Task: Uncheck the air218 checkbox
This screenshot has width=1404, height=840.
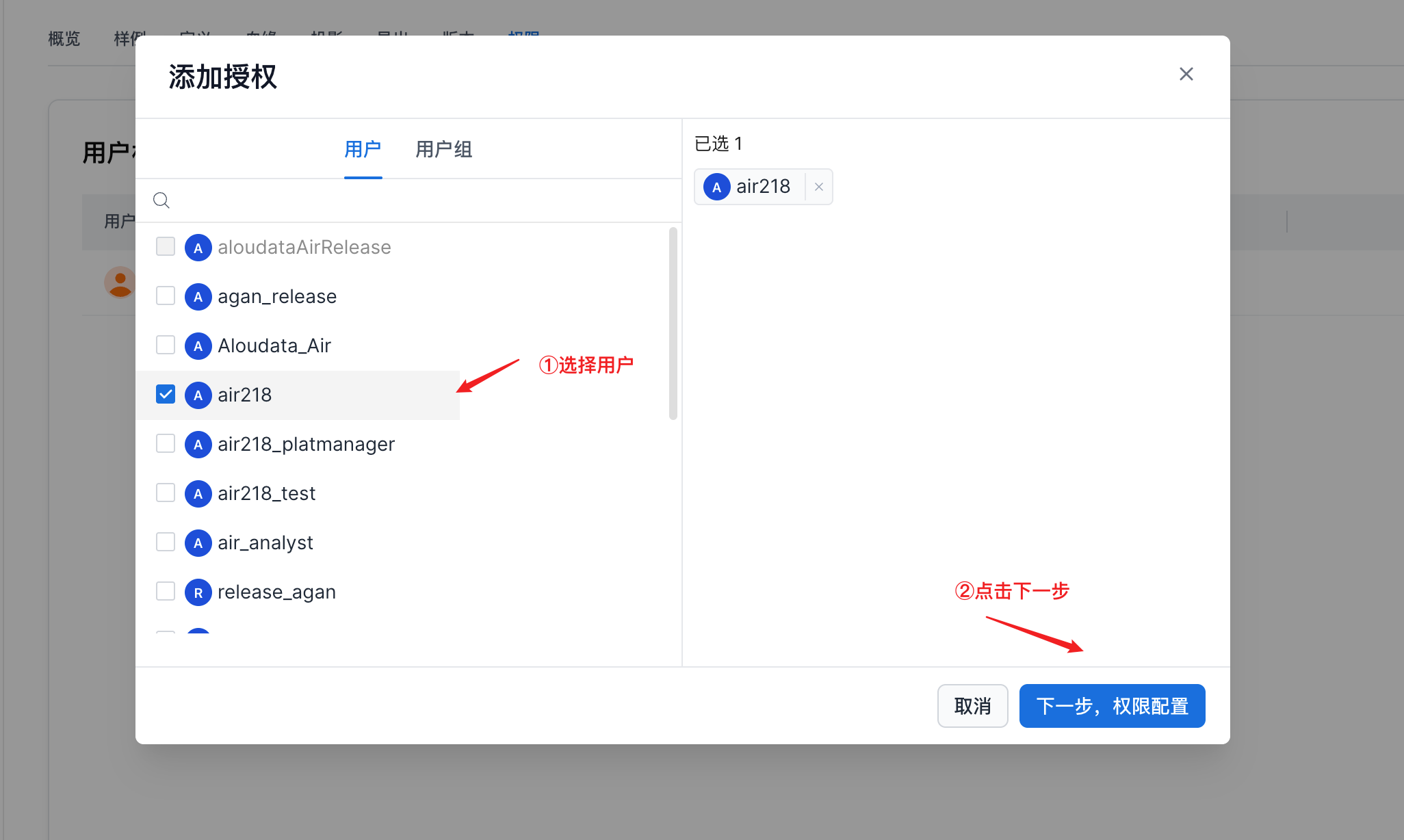Action: [166, 395]
